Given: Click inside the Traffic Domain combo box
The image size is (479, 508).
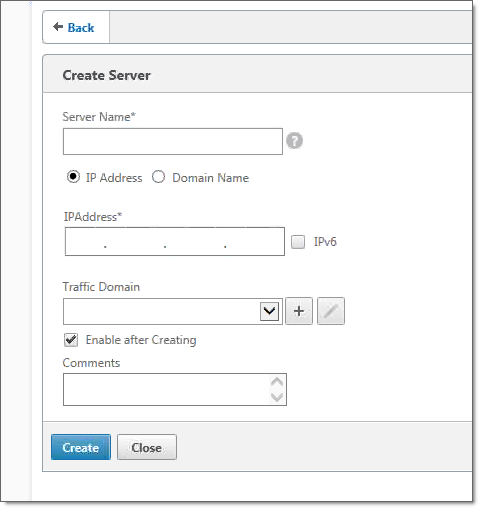Looking at the screenshot, I should [x=173, y=311].
